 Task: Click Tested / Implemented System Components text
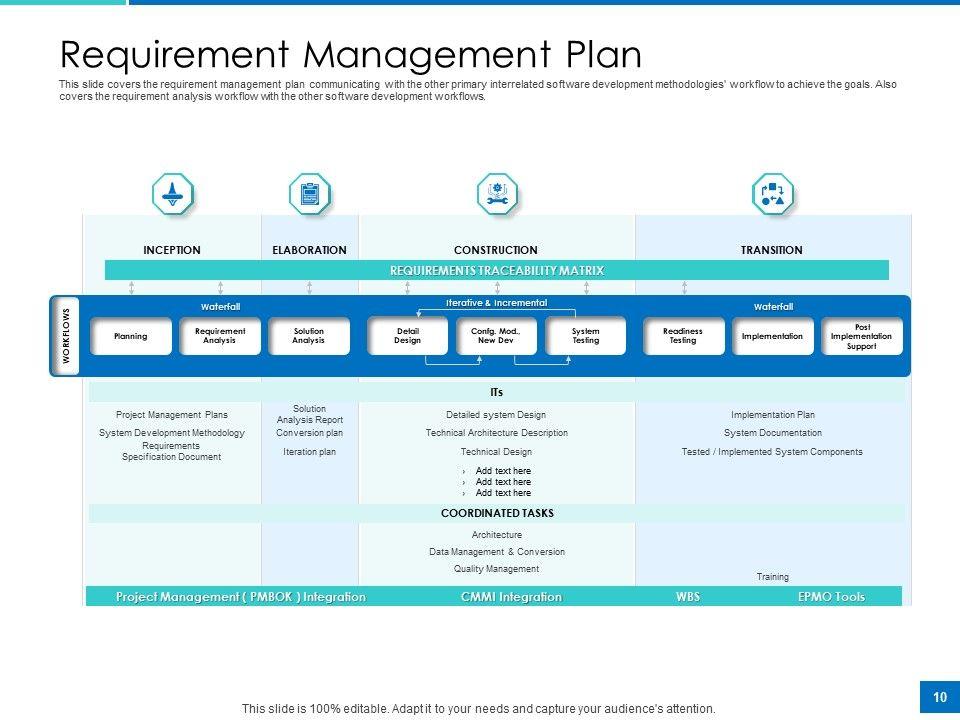772,452
